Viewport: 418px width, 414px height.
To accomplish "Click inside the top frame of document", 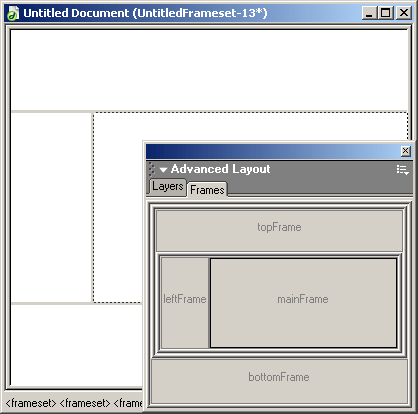I will [209, 70].
